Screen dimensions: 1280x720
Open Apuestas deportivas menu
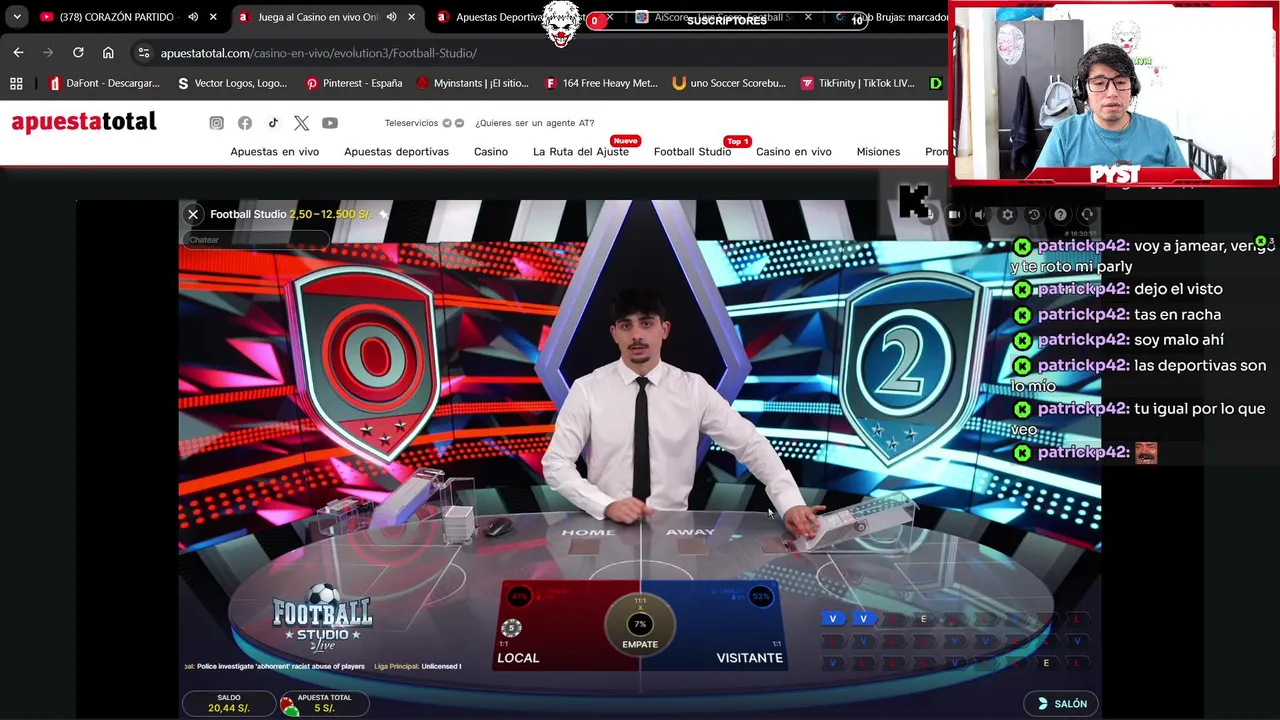point(396,152)
